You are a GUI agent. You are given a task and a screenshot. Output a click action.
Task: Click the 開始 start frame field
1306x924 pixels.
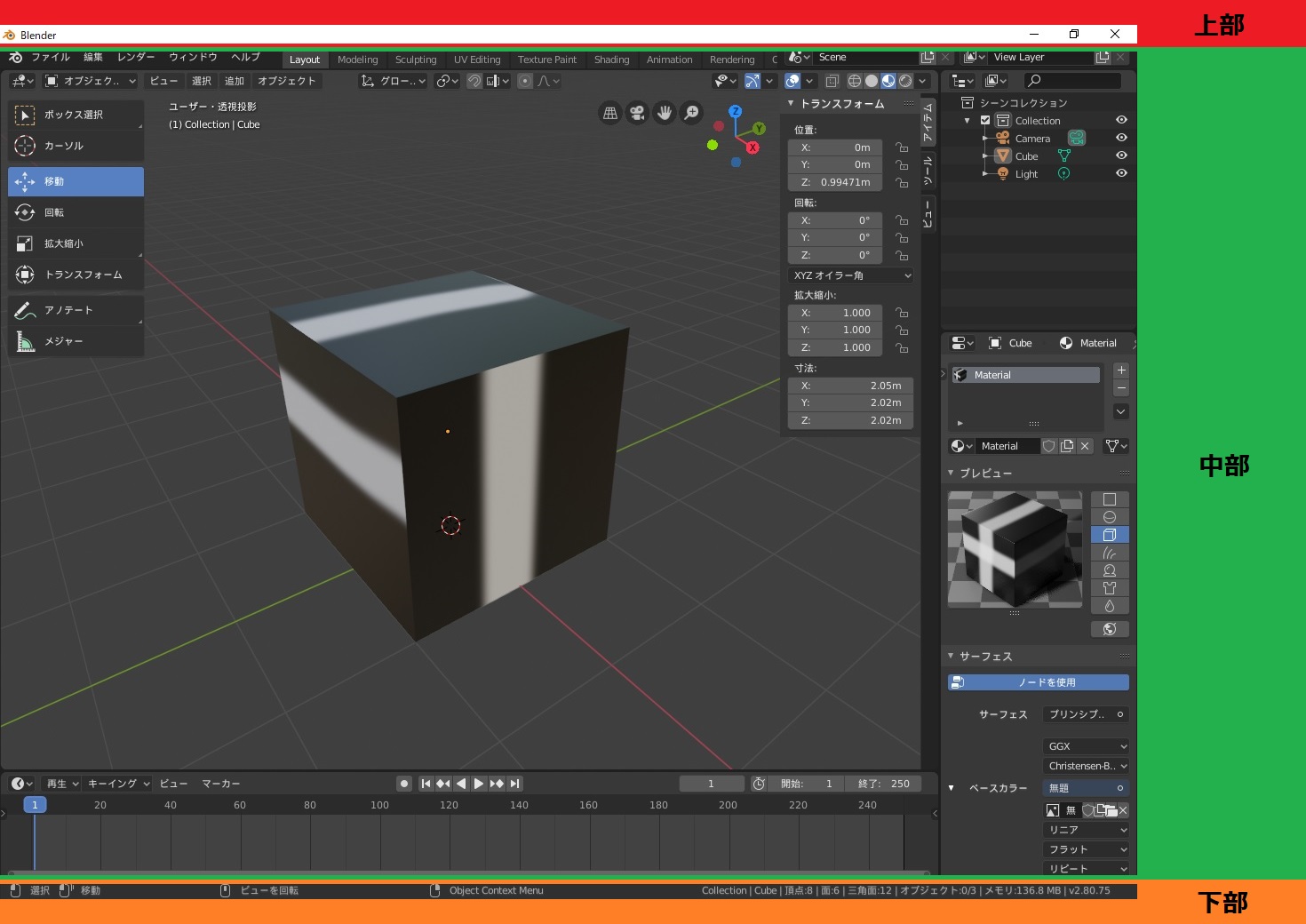pyautogui.click(x=807, y=784)
